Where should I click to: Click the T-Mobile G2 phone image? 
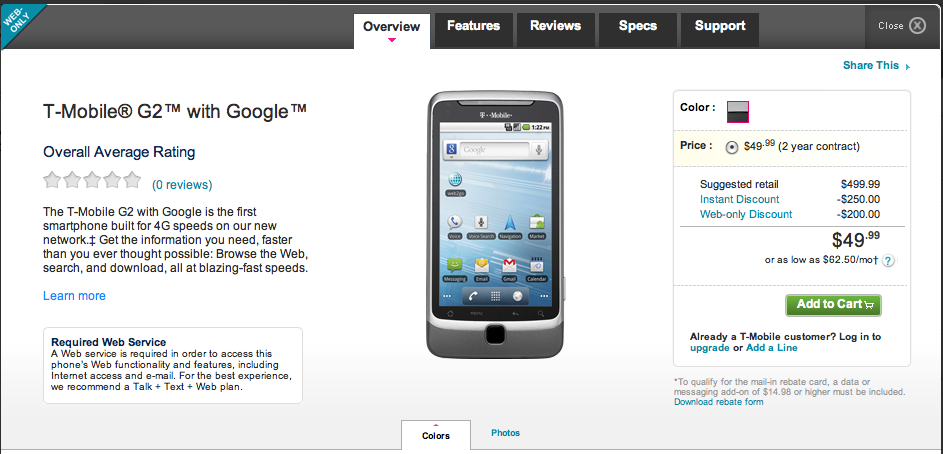496,224
